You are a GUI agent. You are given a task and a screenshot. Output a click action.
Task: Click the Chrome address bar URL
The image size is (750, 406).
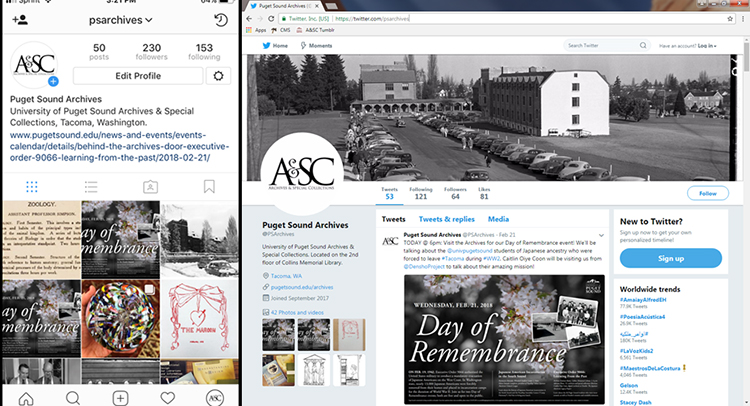click(x=372, y=19)
